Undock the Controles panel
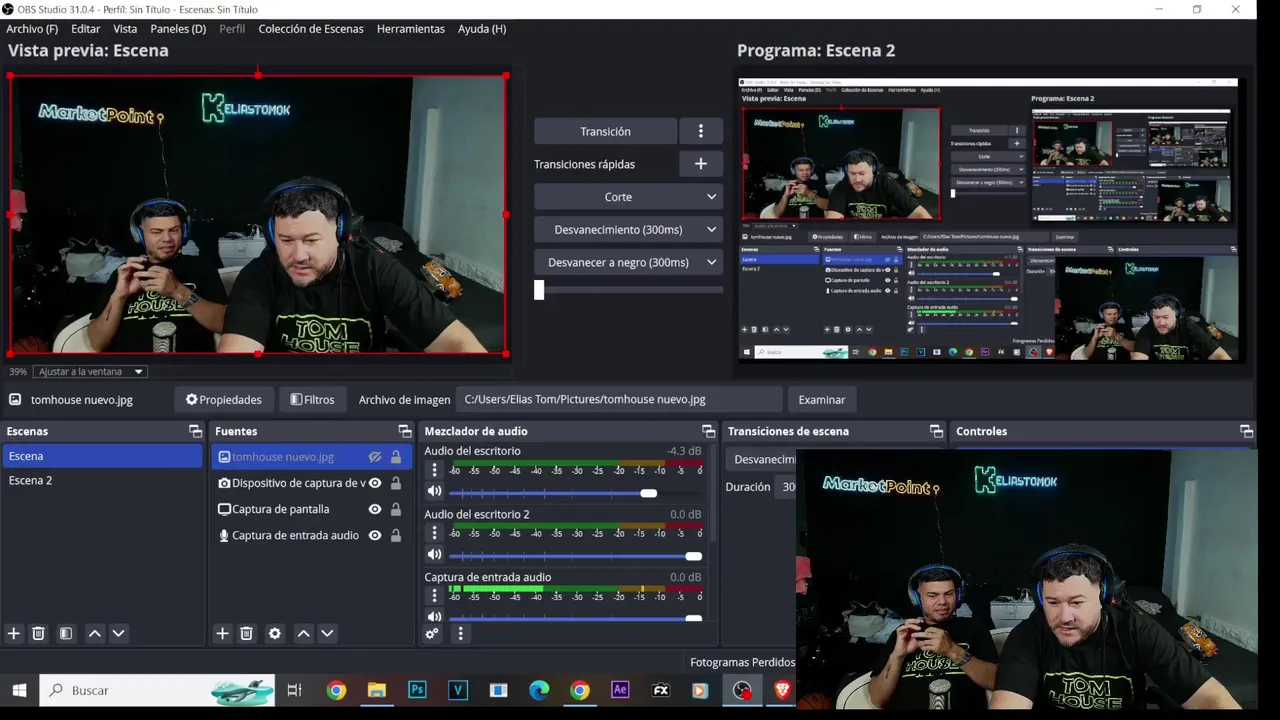 1246,431
